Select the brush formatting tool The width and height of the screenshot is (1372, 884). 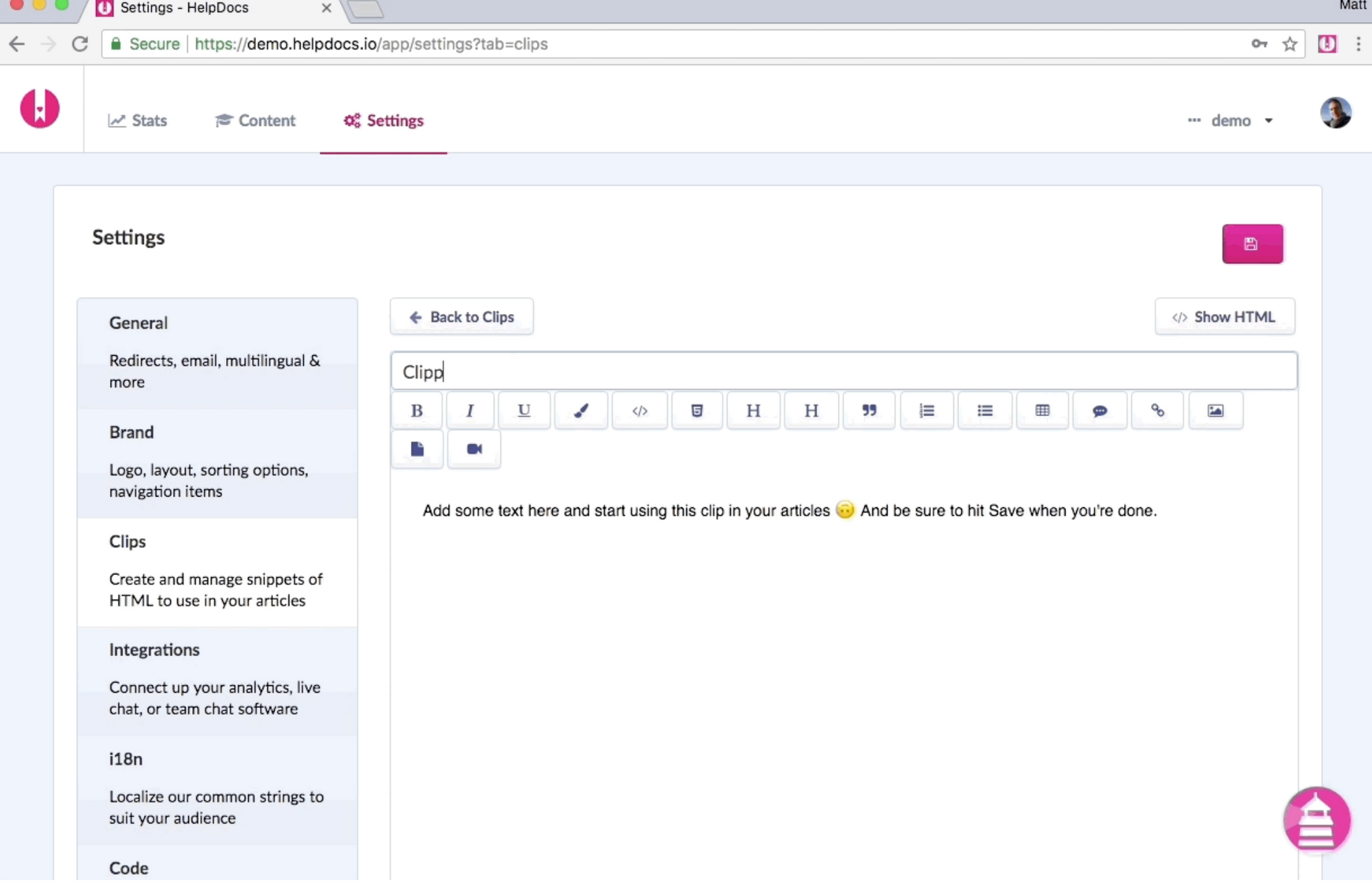coord(581,410)
